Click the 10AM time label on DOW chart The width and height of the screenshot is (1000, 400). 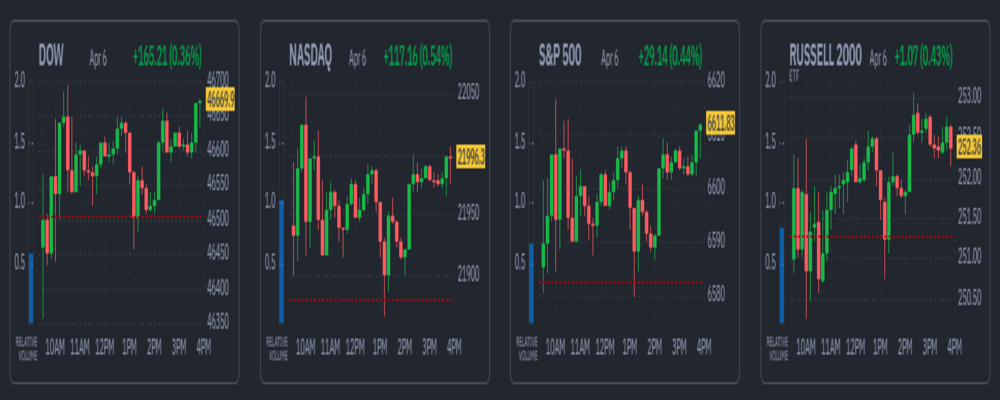click(55, 346)
